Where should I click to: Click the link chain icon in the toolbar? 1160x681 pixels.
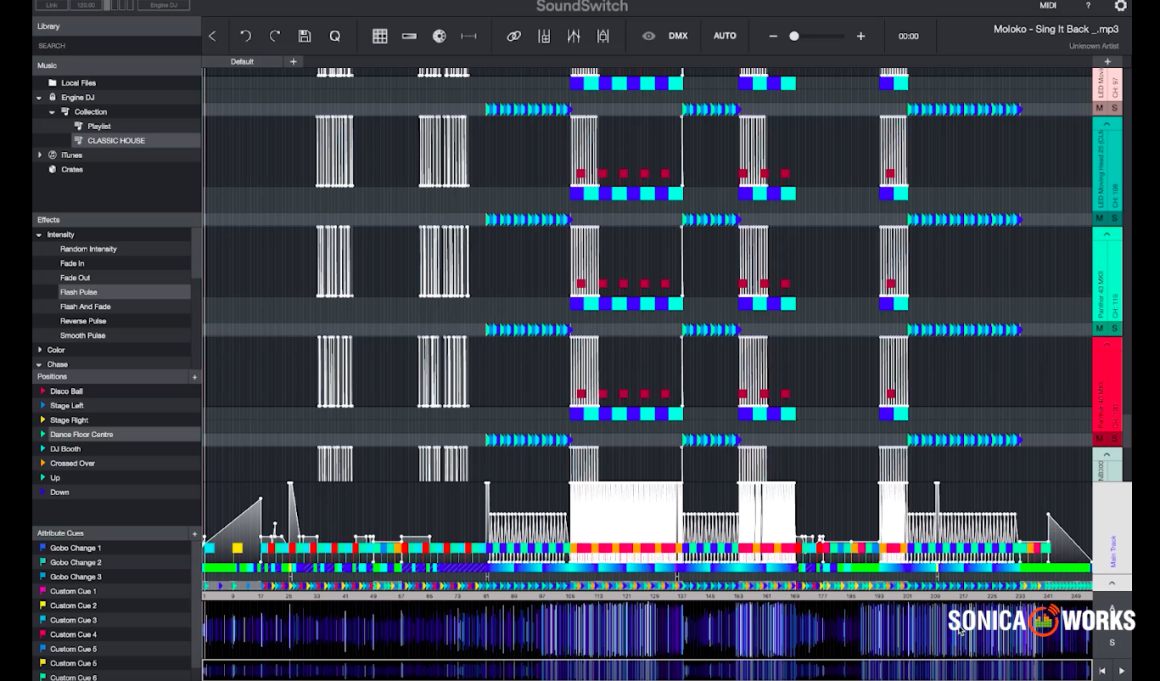coord(514,36)
